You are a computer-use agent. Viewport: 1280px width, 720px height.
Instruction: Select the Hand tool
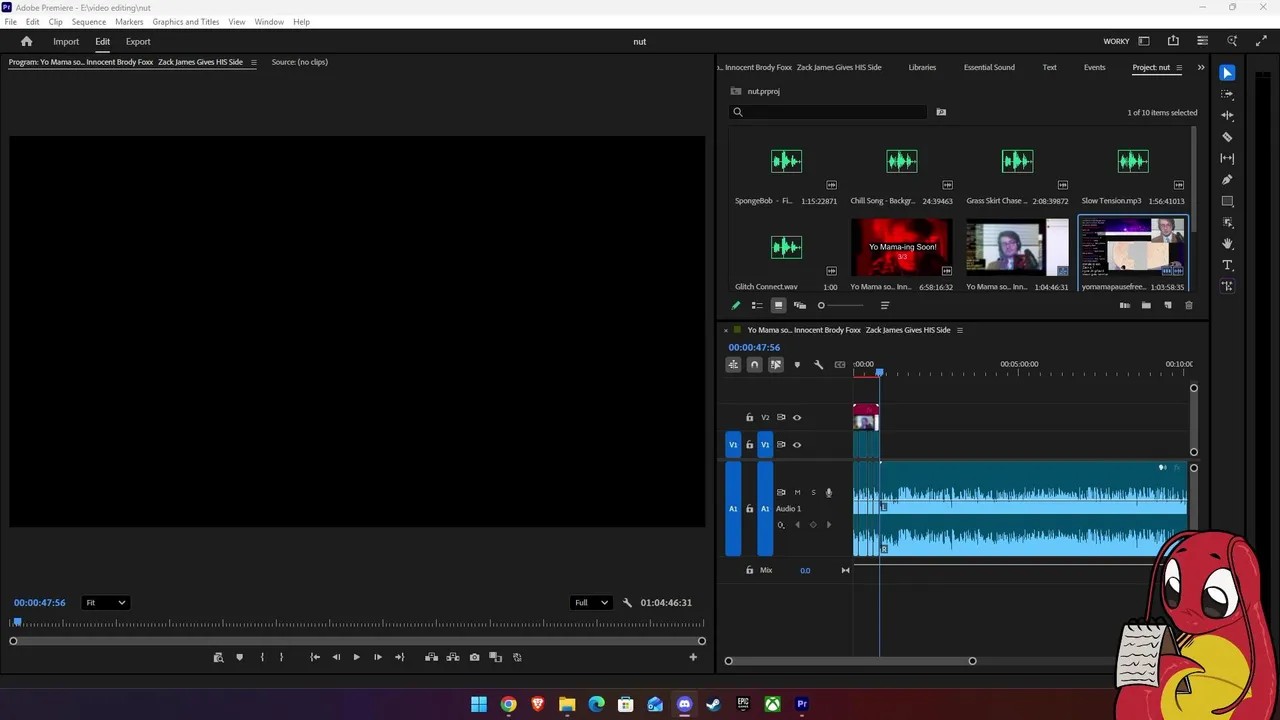click(1227, 243)
